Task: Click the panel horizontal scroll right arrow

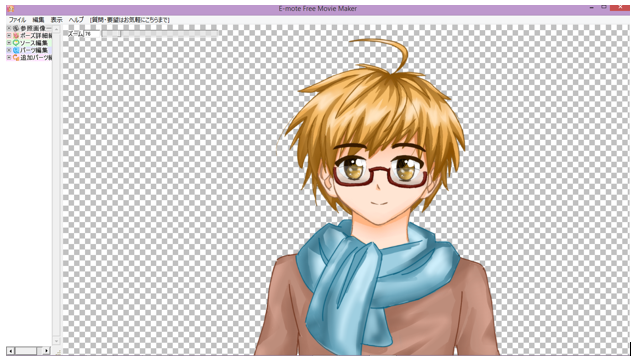Action: (46, 351)
